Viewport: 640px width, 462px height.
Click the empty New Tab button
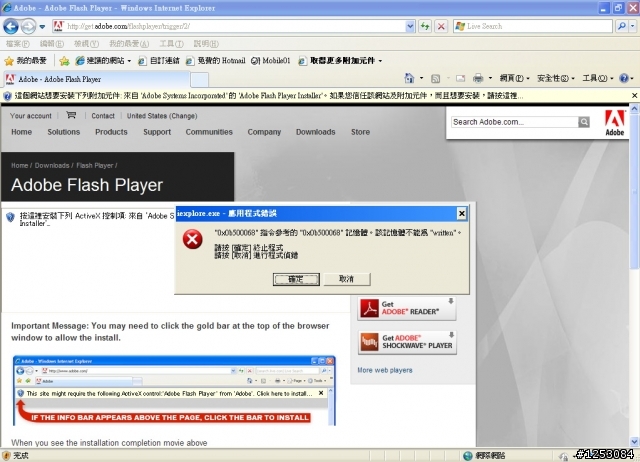pyautogui.click(x=200, y=80)
